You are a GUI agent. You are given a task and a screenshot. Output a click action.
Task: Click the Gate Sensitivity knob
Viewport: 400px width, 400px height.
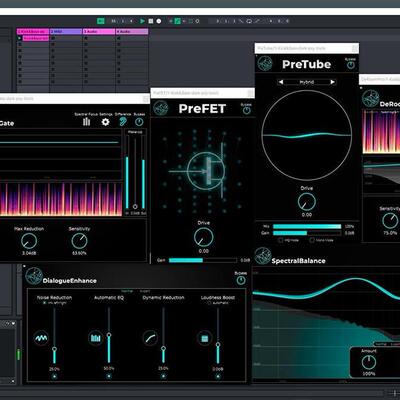(79, 241)
